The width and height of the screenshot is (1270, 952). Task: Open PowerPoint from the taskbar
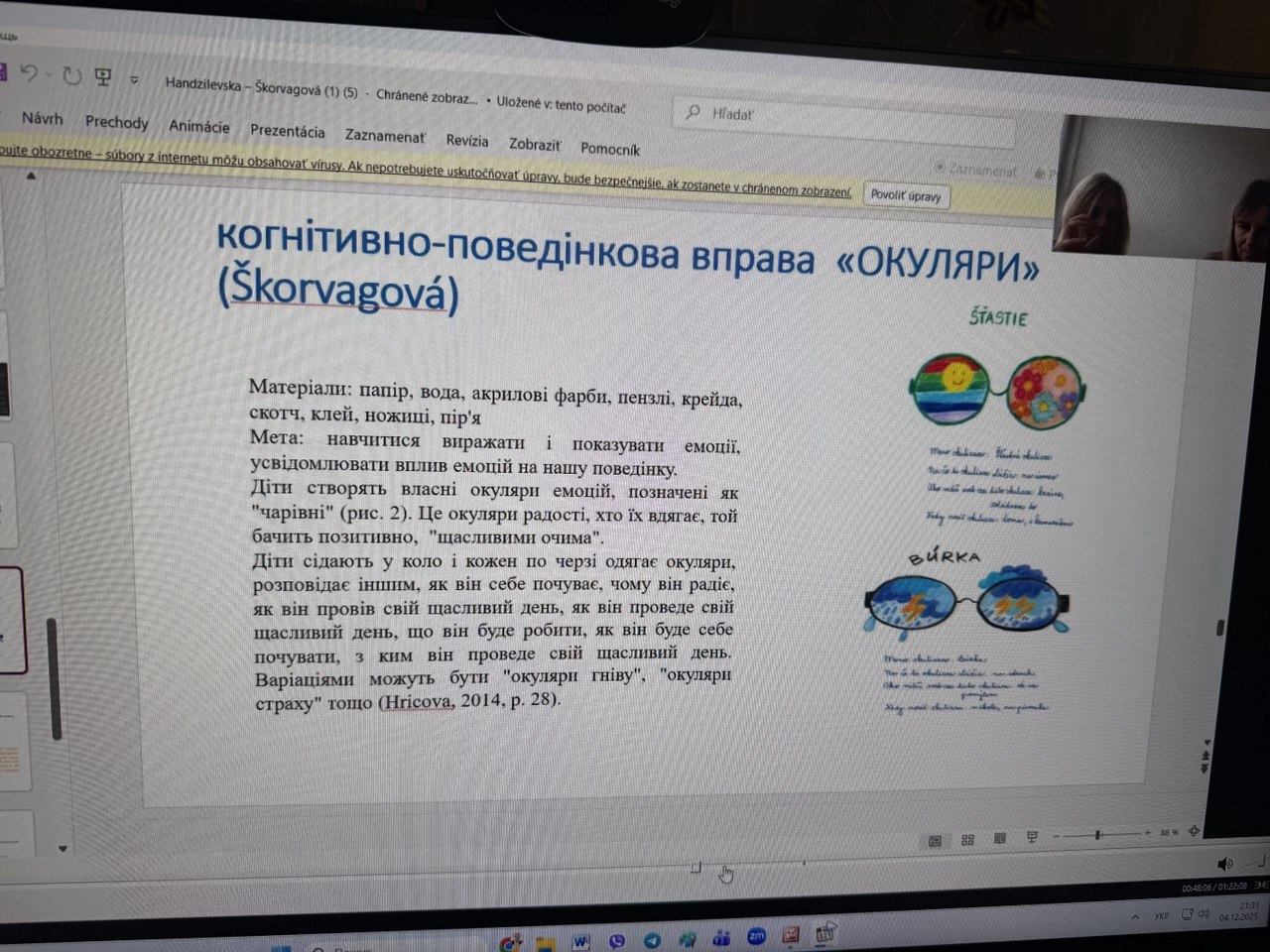[x=791, y=935]
